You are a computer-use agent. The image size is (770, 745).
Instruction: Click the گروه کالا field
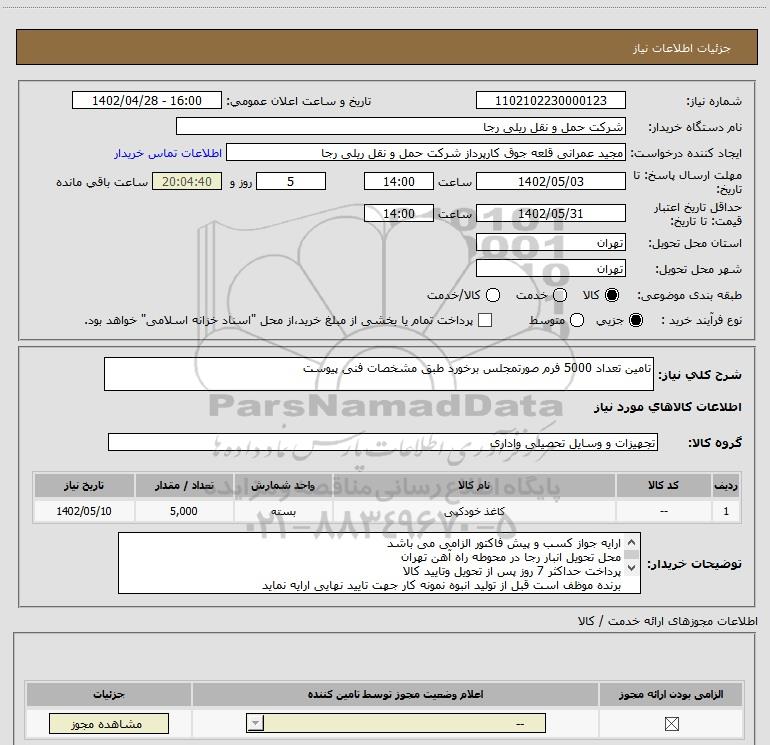[x=383, y=442]
